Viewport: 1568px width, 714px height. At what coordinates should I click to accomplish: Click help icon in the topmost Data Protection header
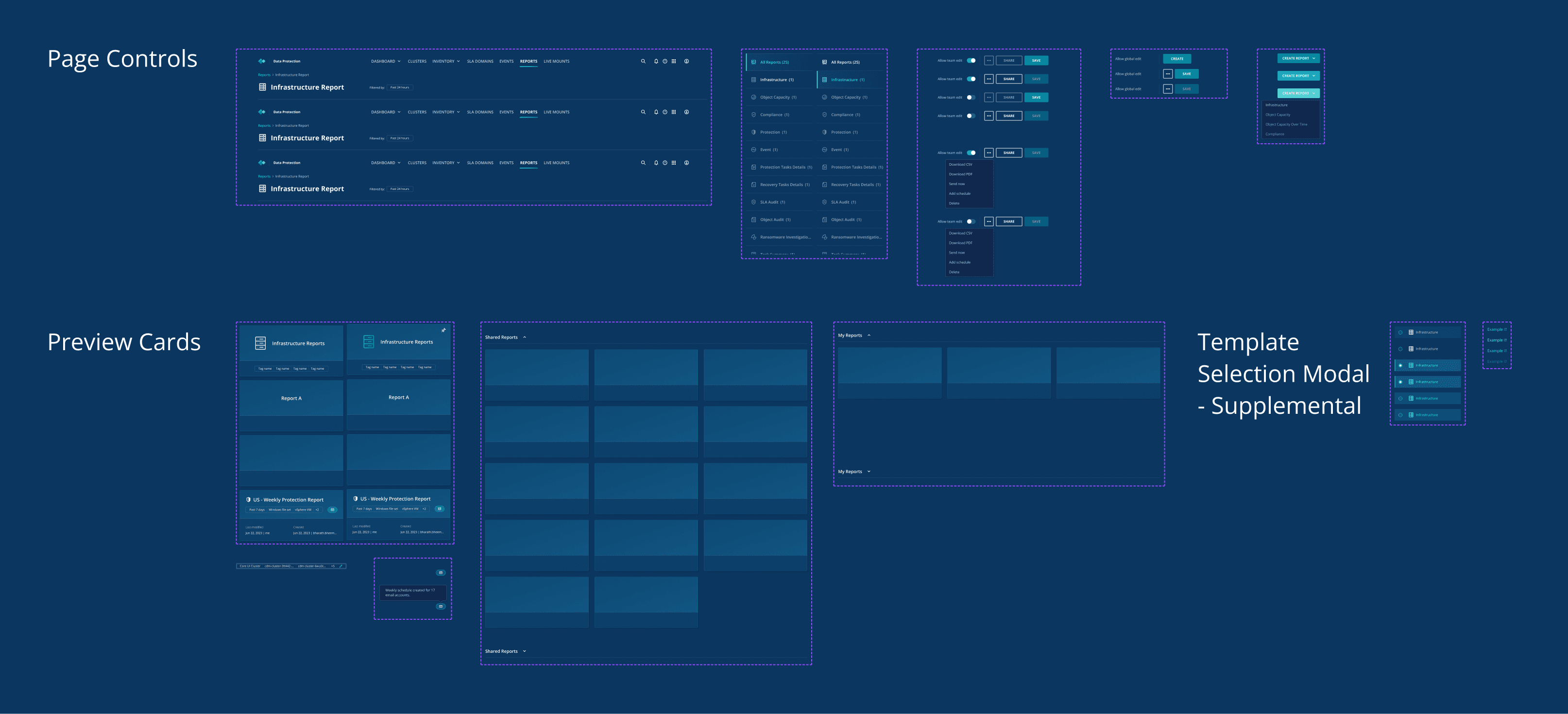(x=665, y=61)
